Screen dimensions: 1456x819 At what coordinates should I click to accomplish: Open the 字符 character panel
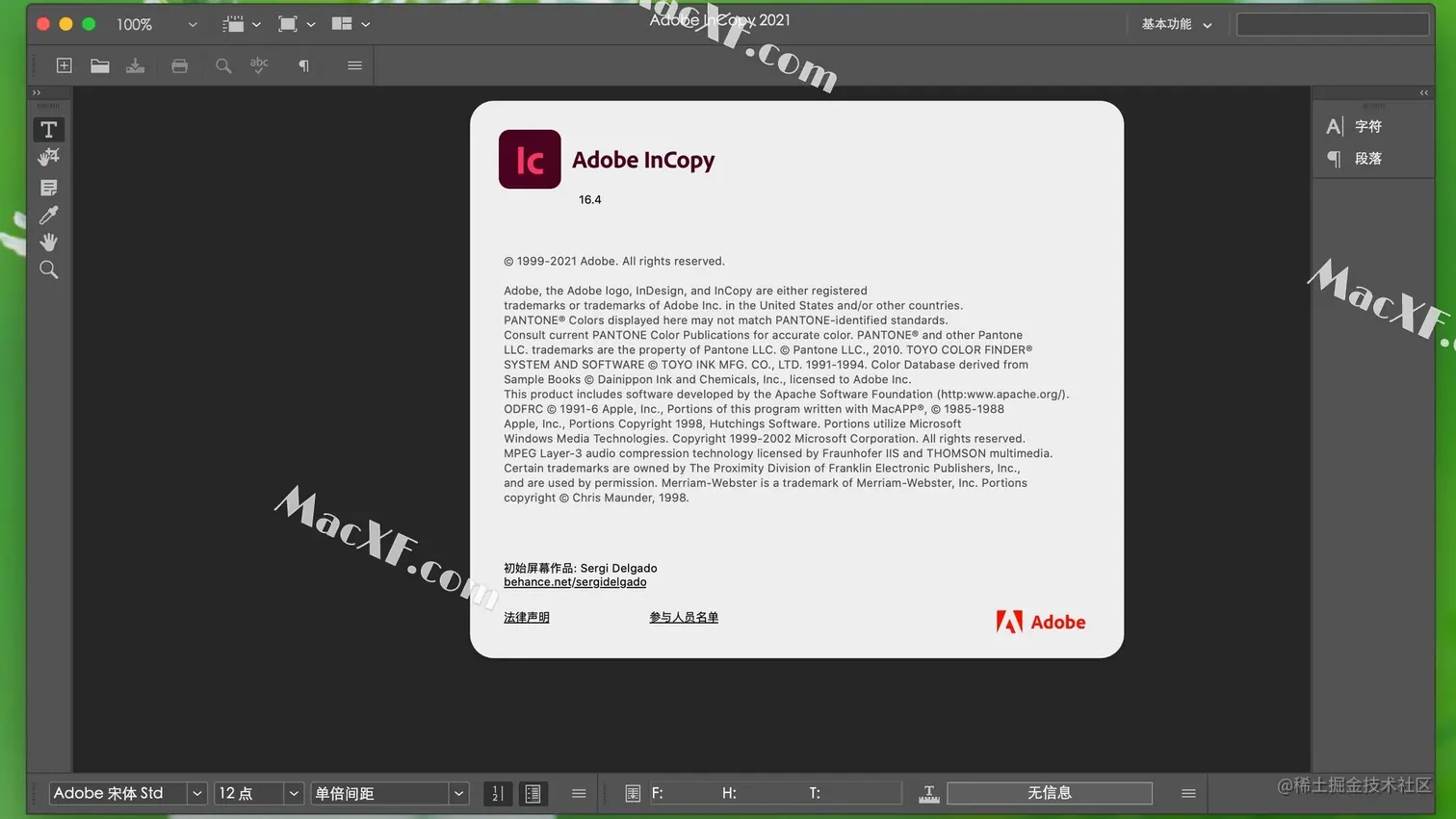1354,126
